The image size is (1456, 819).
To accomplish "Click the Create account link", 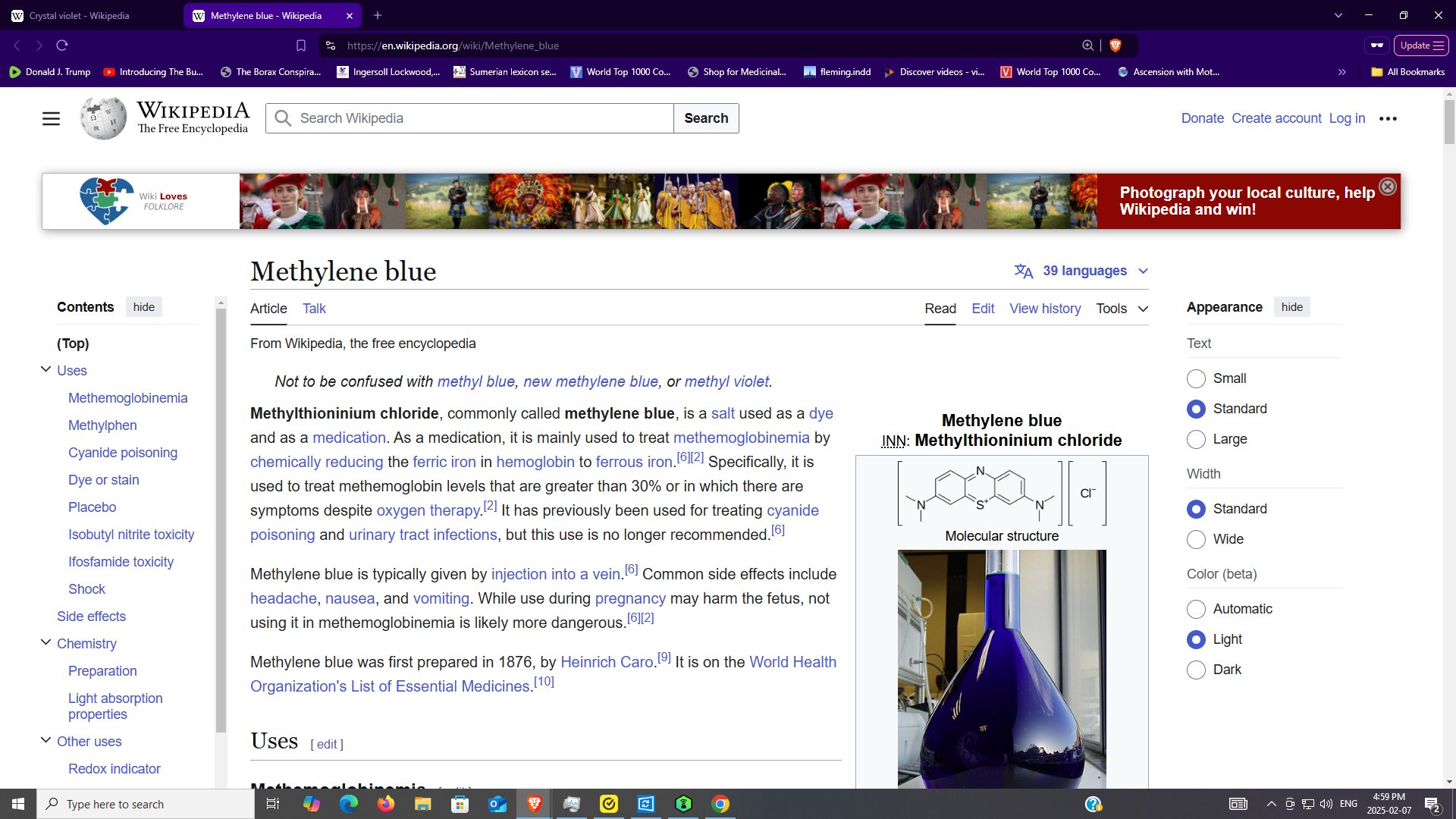I will [1276, 118].
